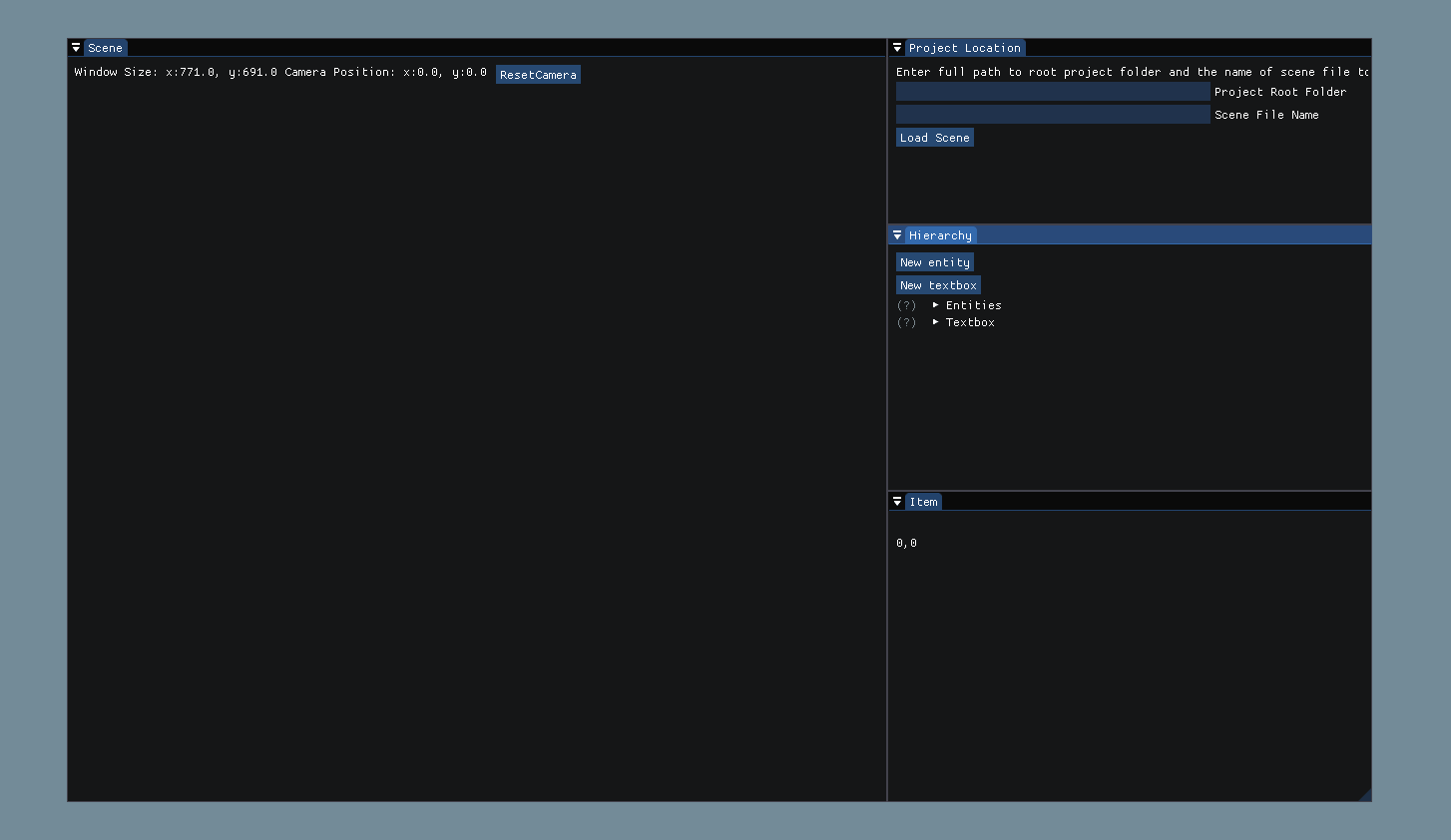Open the Entities hierarchy with its arrow

935,305
